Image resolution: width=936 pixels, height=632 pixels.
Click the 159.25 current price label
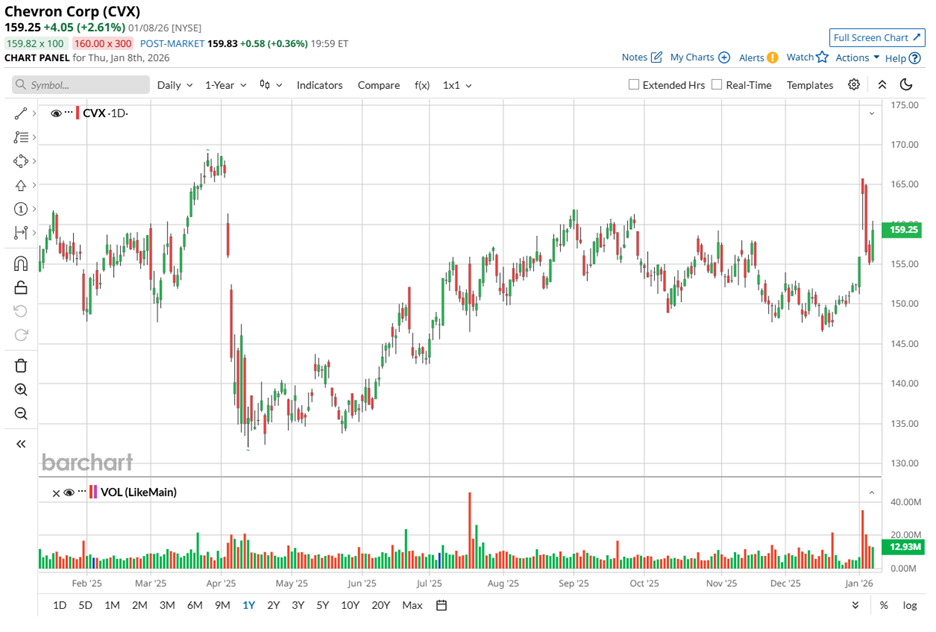[903, 230]
